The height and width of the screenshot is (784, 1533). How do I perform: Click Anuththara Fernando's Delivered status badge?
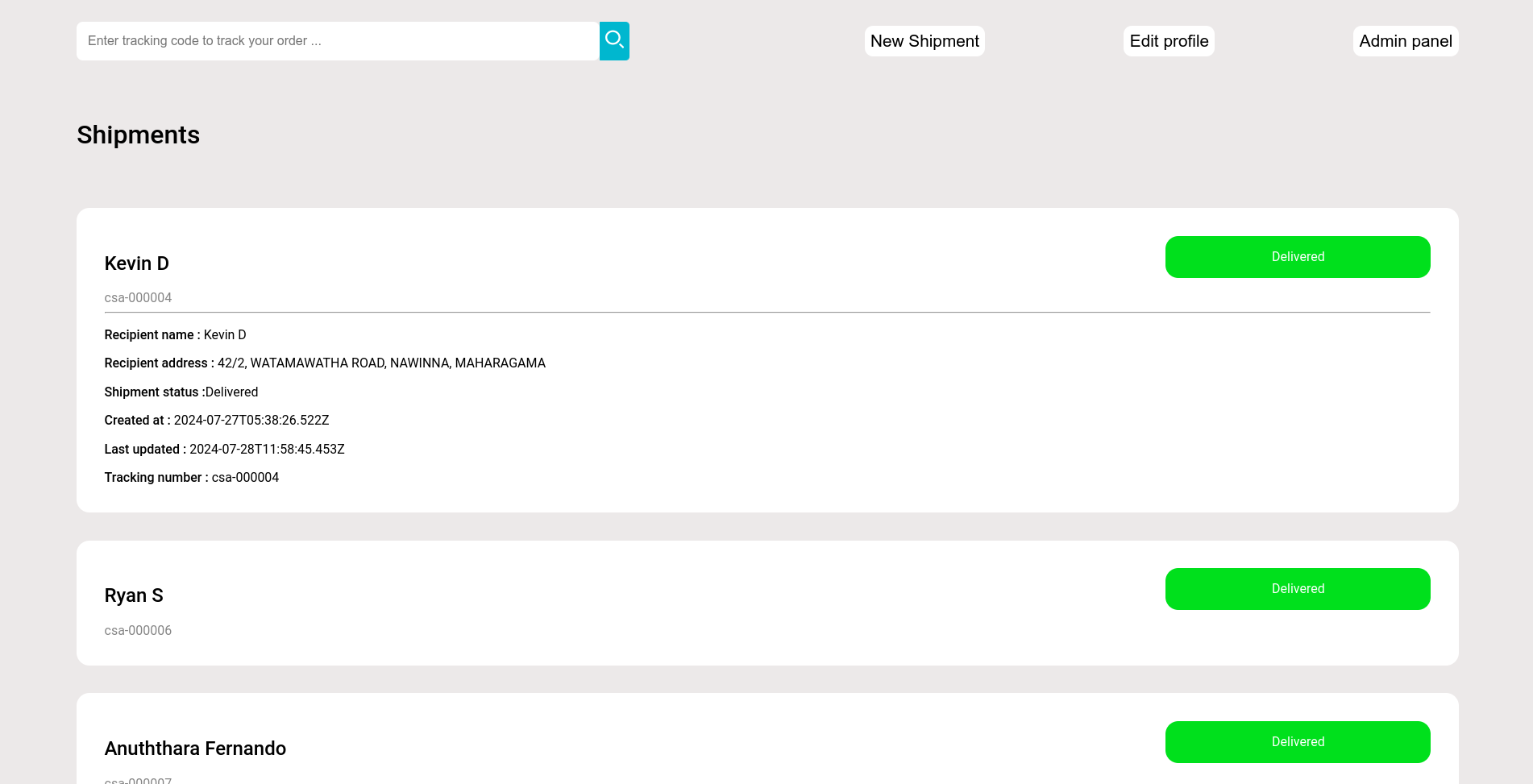point(1297,742)
